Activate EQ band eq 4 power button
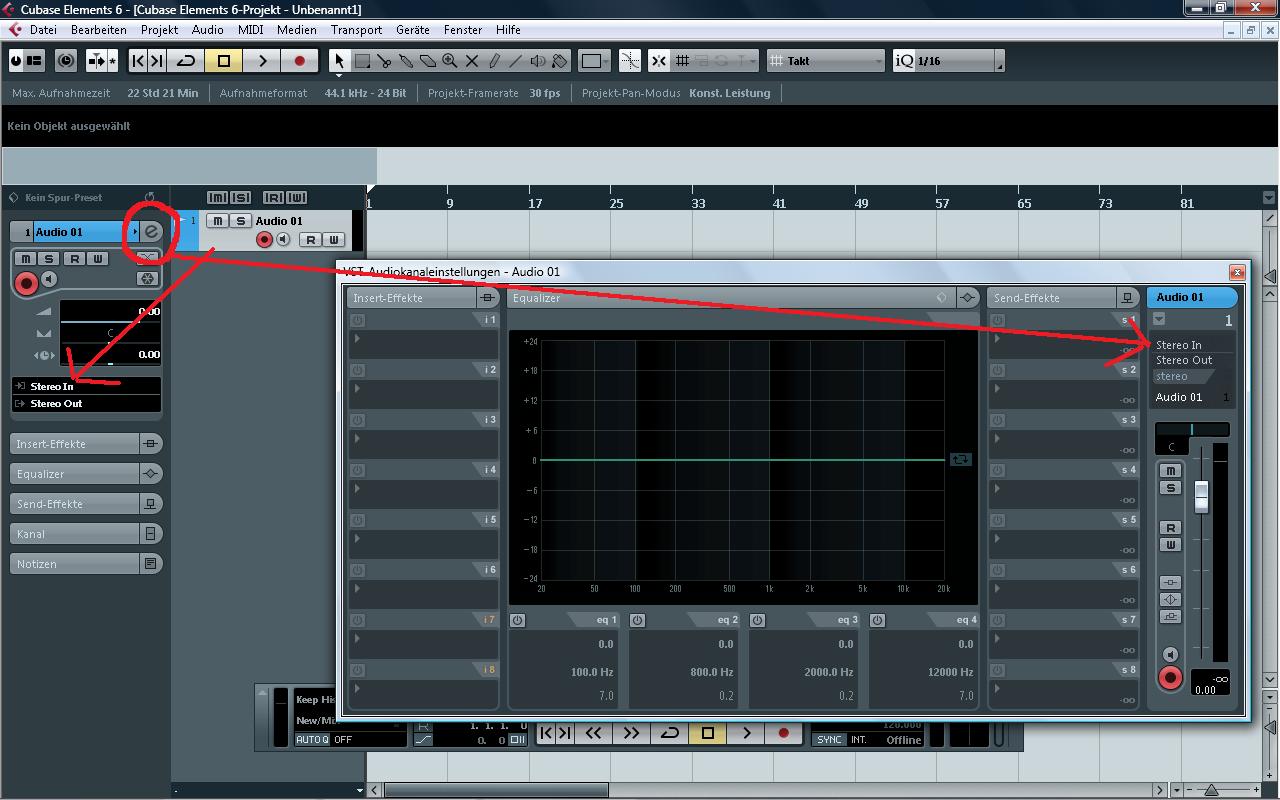1280x800 pixels. (x=877, y=620)
